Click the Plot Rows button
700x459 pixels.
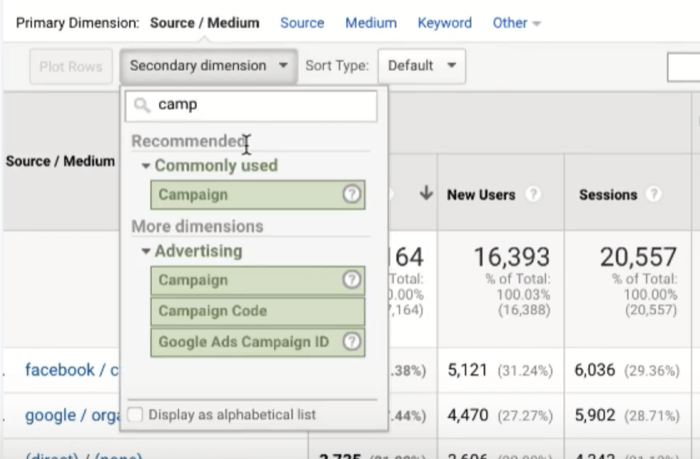(71, 67)
